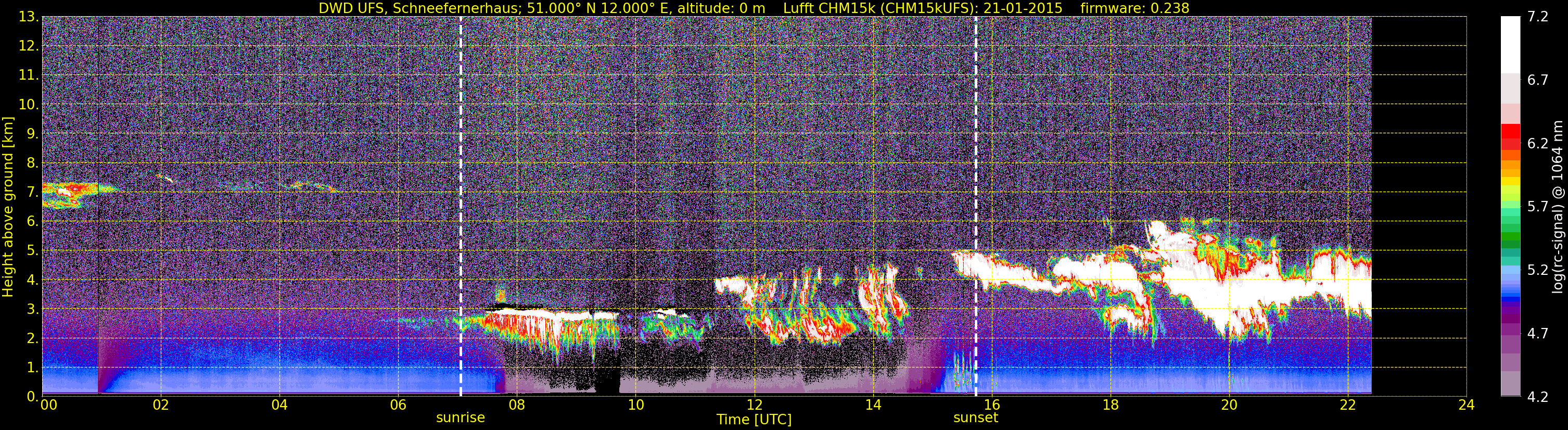Click the y-axis tick label '10.'
This screenshot has width=1568, height=430.
click(x=28, y=104)
